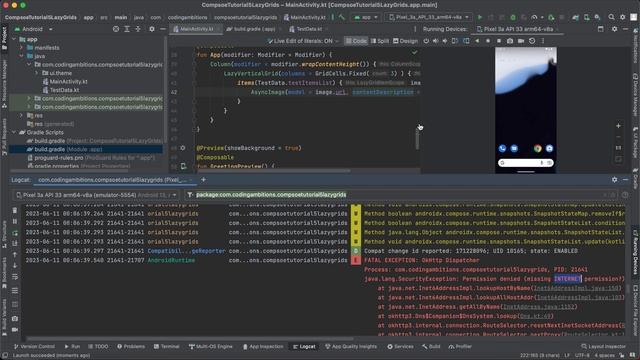
Task: Add a new Logcat tab with the plus
Action: pyautogui.click(x=203, y=180)
